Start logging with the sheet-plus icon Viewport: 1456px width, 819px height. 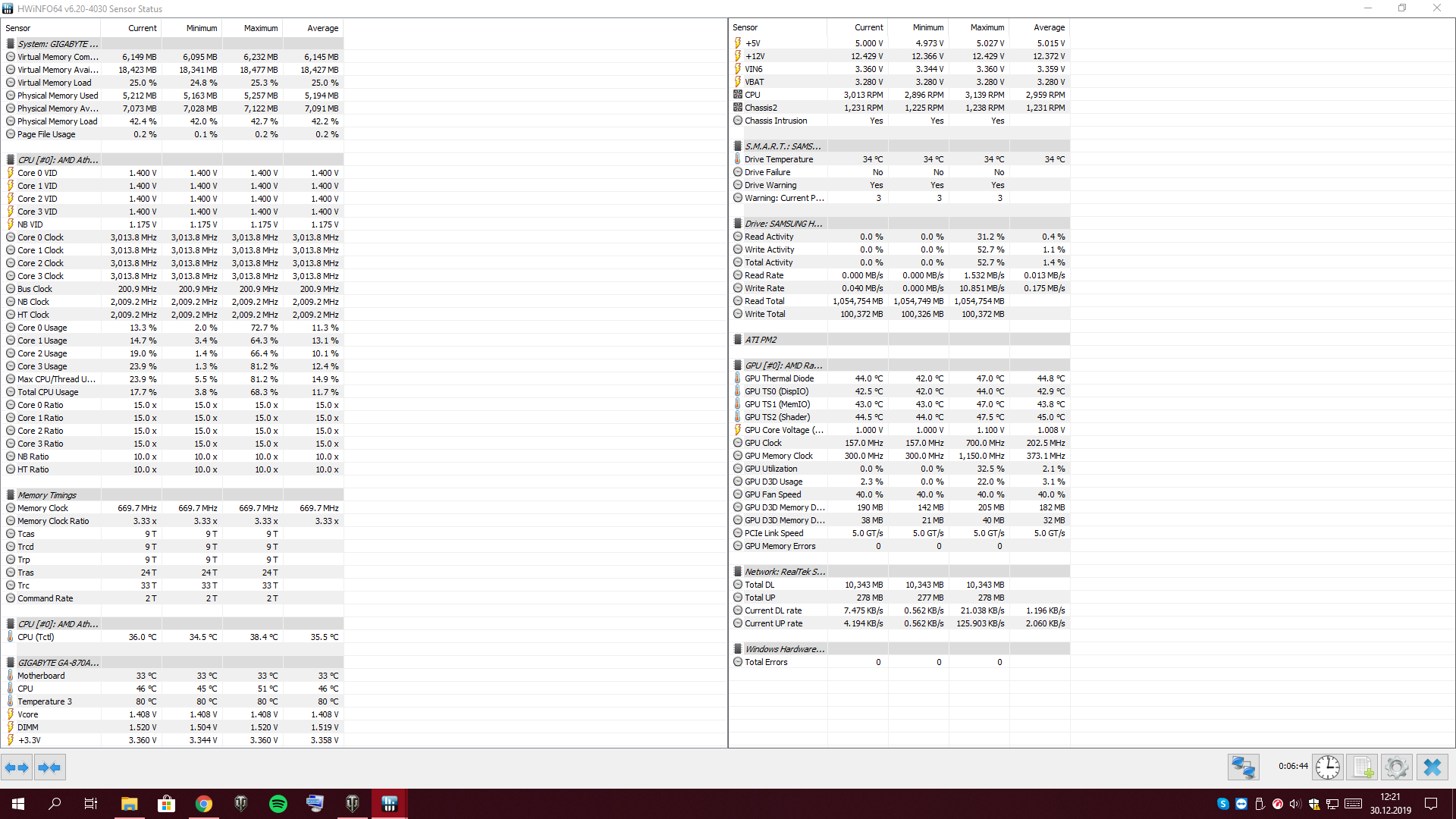(1363, 767)
